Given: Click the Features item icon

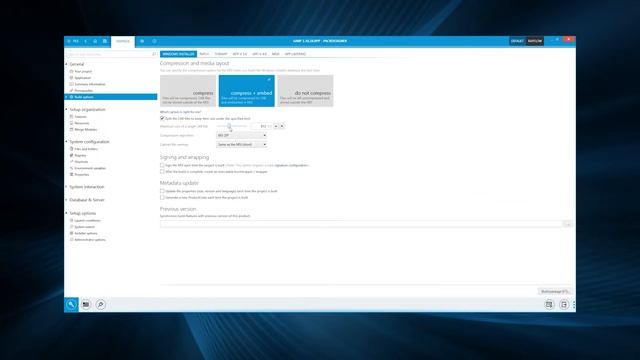Looking at the screenshot, I should point(71,117).
